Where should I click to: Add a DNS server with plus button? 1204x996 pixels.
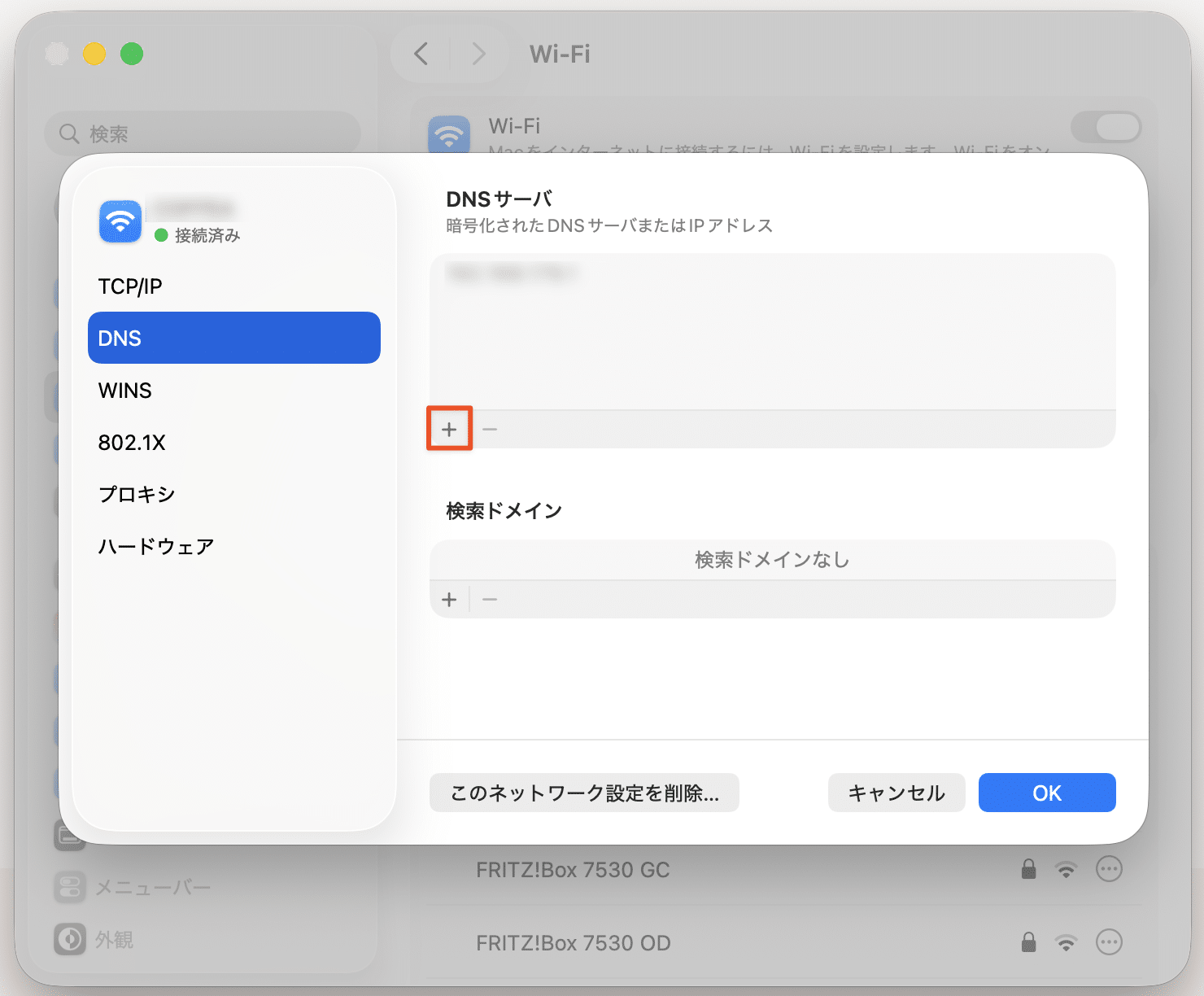(x=449, y=429)
